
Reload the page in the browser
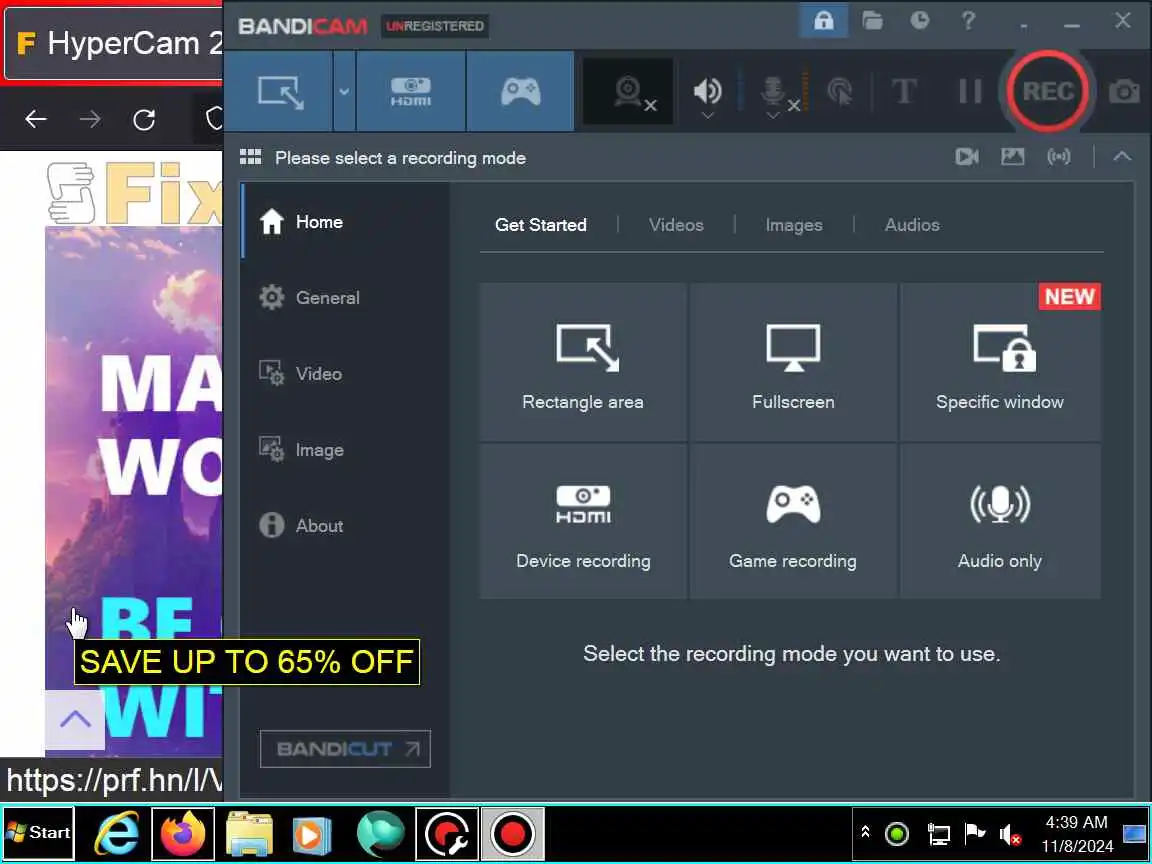[x=144, y=119]
